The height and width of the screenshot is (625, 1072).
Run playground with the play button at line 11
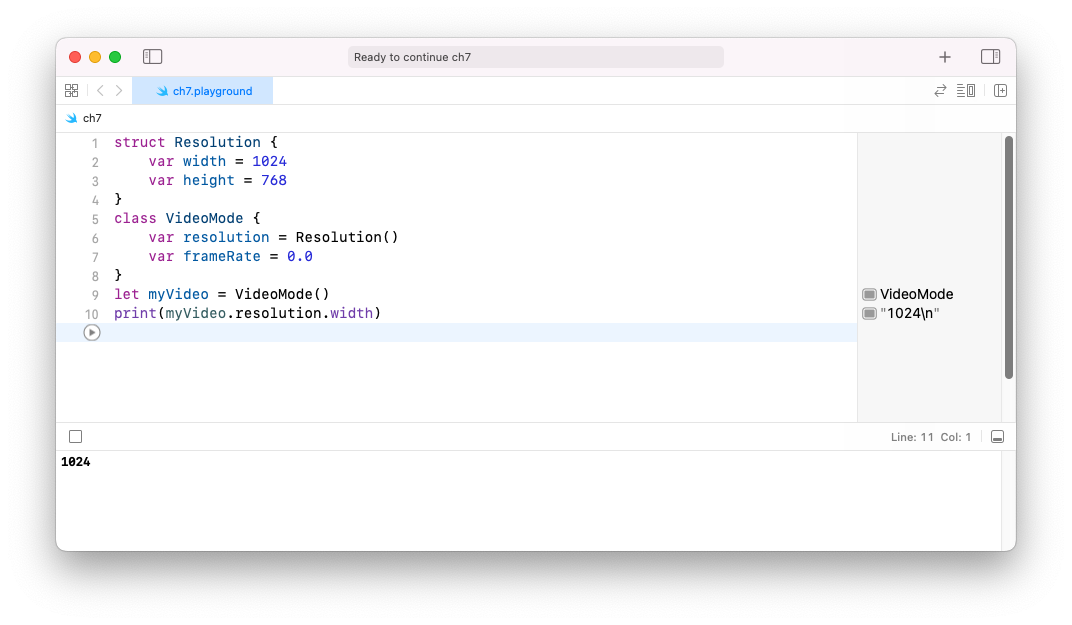(92, 332)
